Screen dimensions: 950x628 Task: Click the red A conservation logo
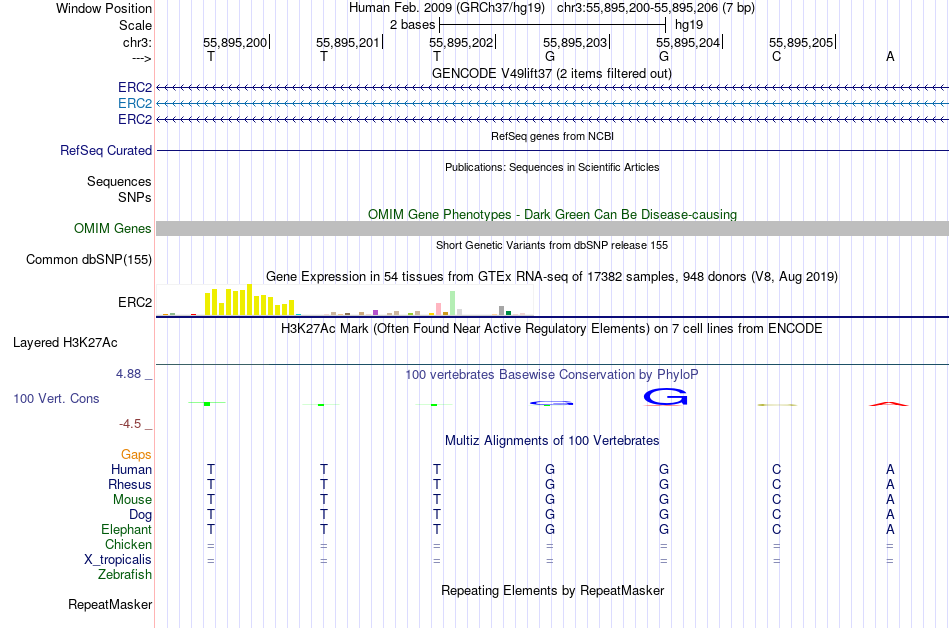click(x=889, y=403)
